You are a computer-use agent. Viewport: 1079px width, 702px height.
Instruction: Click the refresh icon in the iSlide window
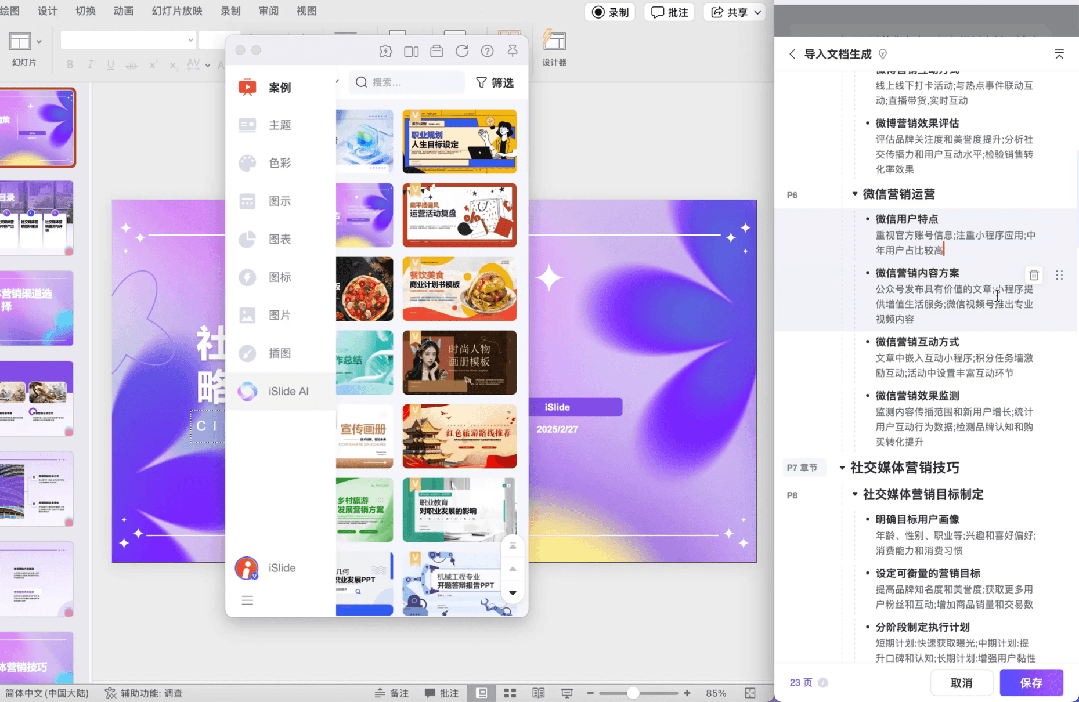tap(461, 50)
